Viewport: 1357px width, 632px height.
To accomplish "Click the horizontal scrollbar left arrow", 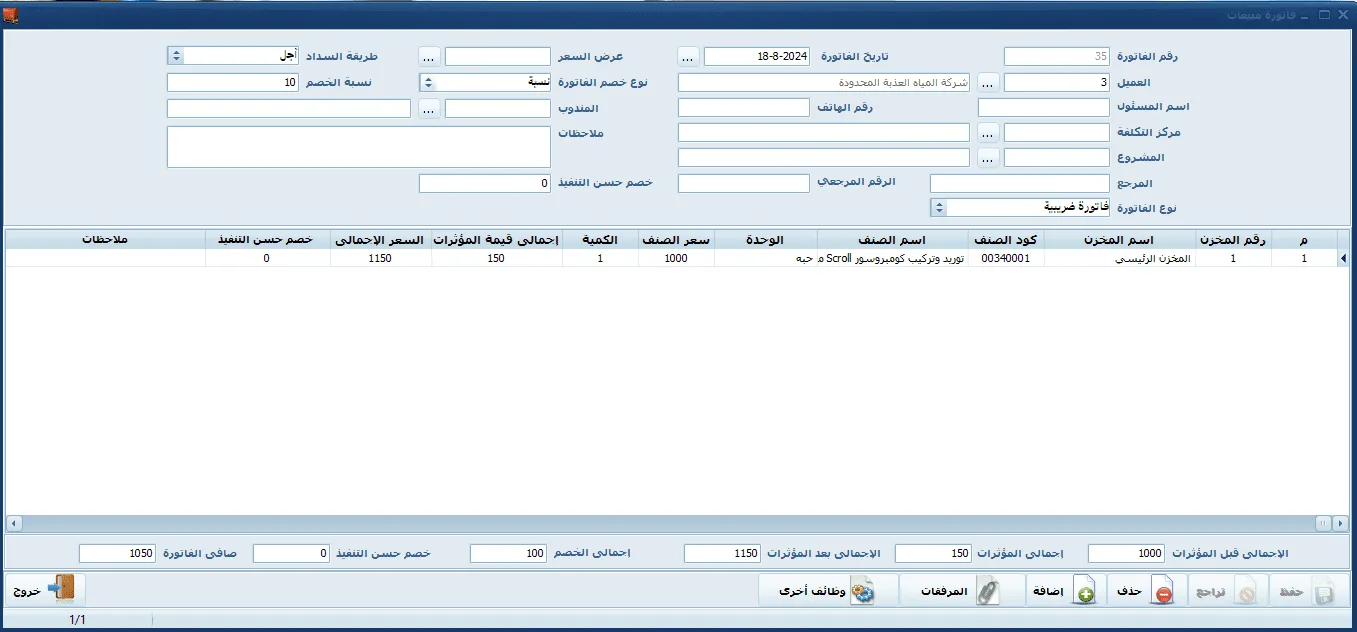I will tap(14, 523).
